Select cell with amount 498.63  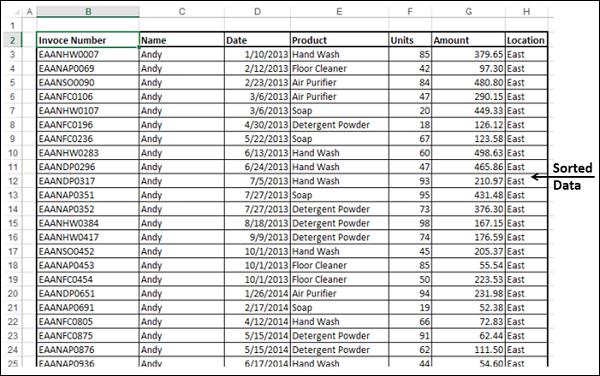pos(468,153)
